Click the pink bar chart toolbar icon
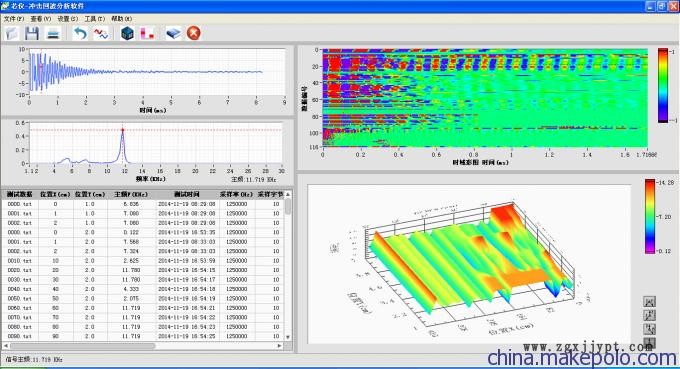Screen dimensions: 680x369 tap(147, 33)
